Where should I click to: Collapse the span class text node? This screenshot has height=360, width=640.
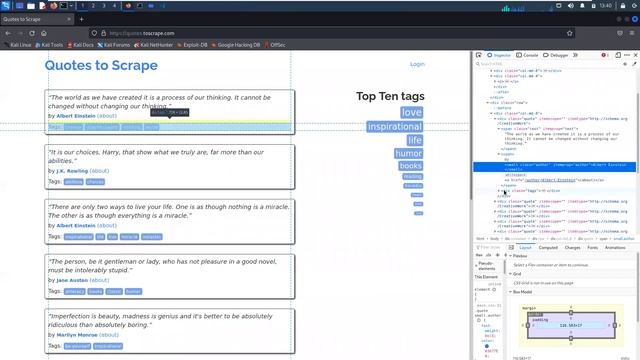(499, 129)
